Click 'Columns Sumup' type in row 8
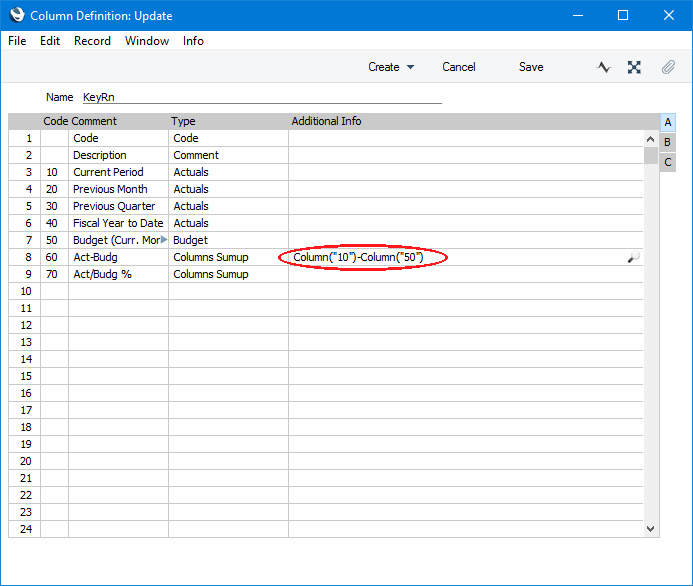The image size is (693, 586). 228,257
